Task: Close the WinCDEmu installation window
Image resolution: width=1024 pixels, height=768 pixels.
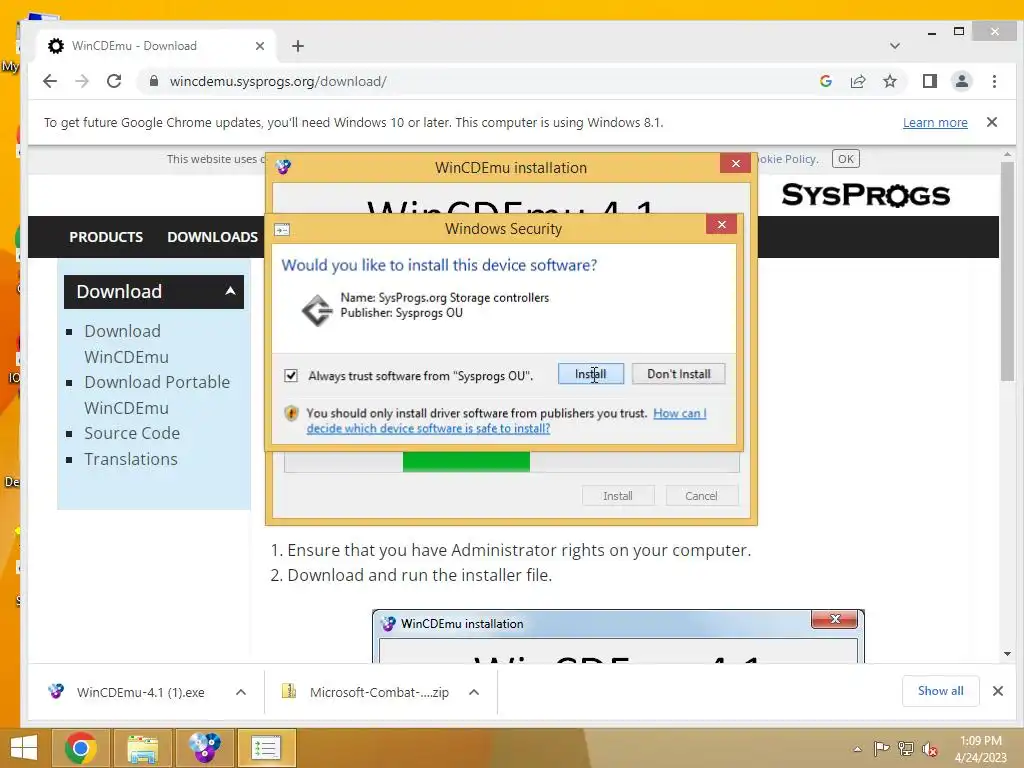Action: click(735, 163)
